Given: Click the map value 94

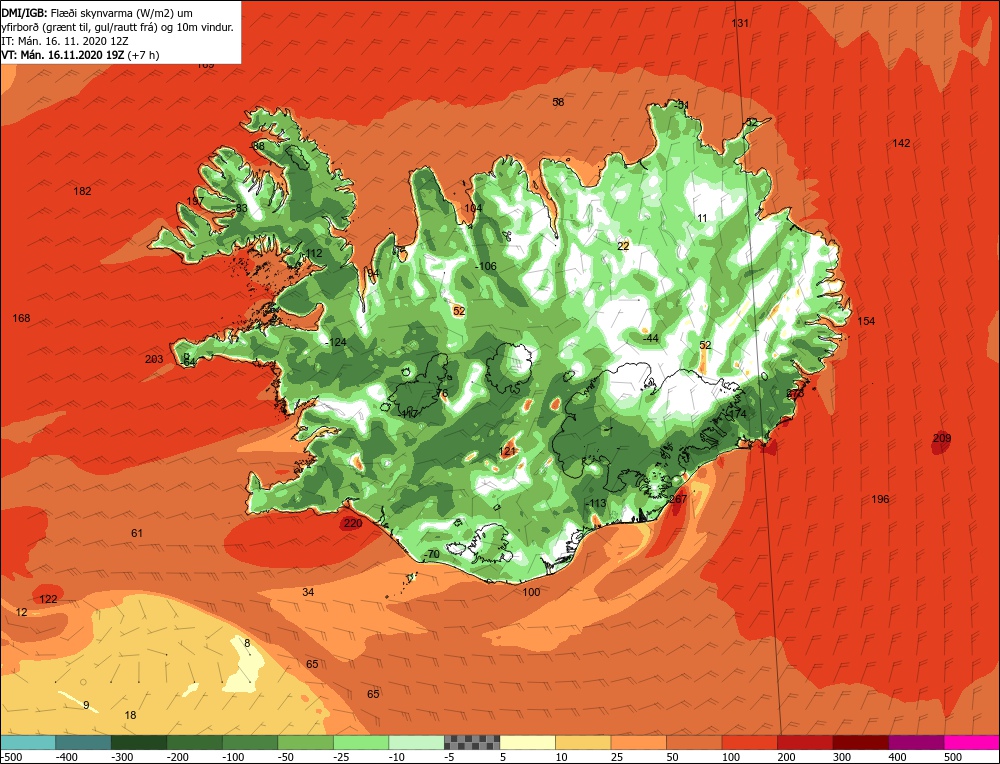Looking at the screenshot, I should (373, 274).
